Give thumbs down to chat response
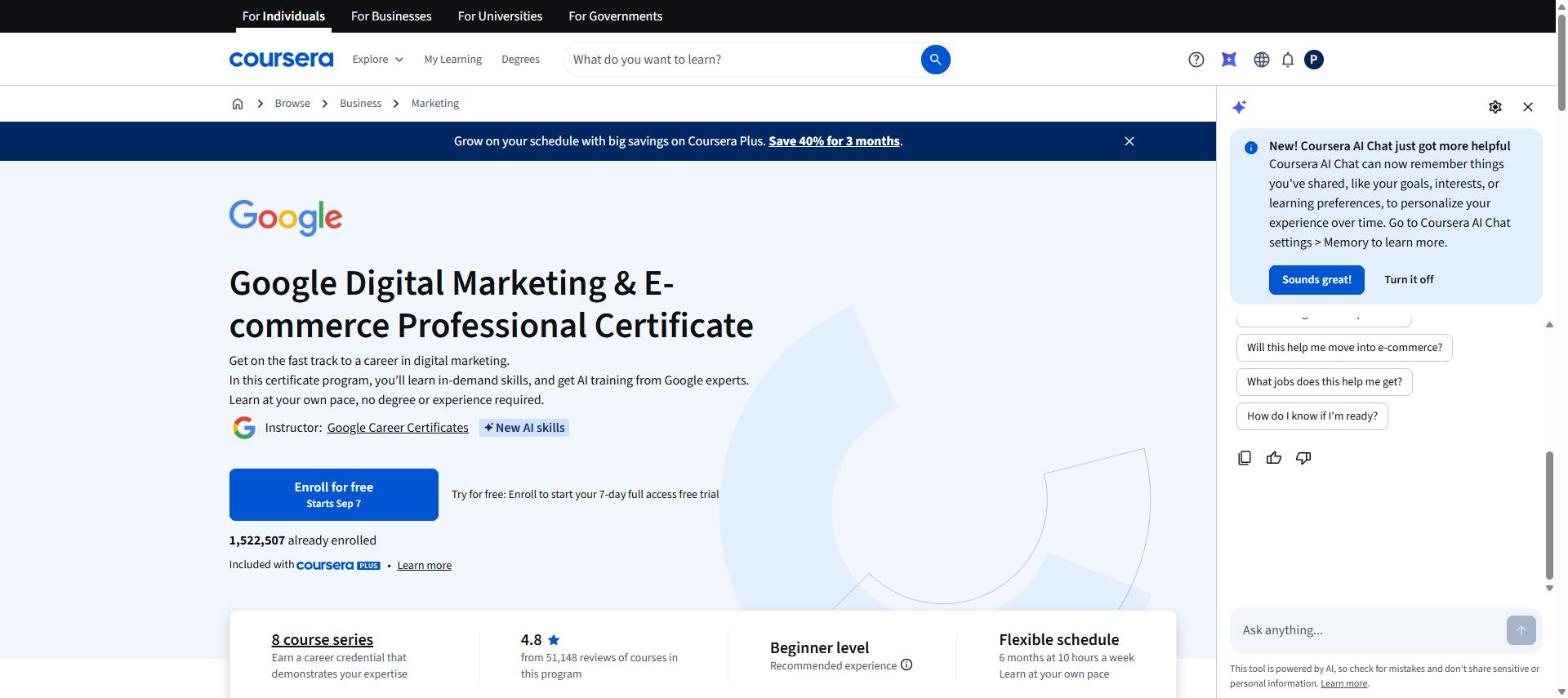Image resolution: width=1568 pixels, height=698 pixels. (x=1304, y=458)
